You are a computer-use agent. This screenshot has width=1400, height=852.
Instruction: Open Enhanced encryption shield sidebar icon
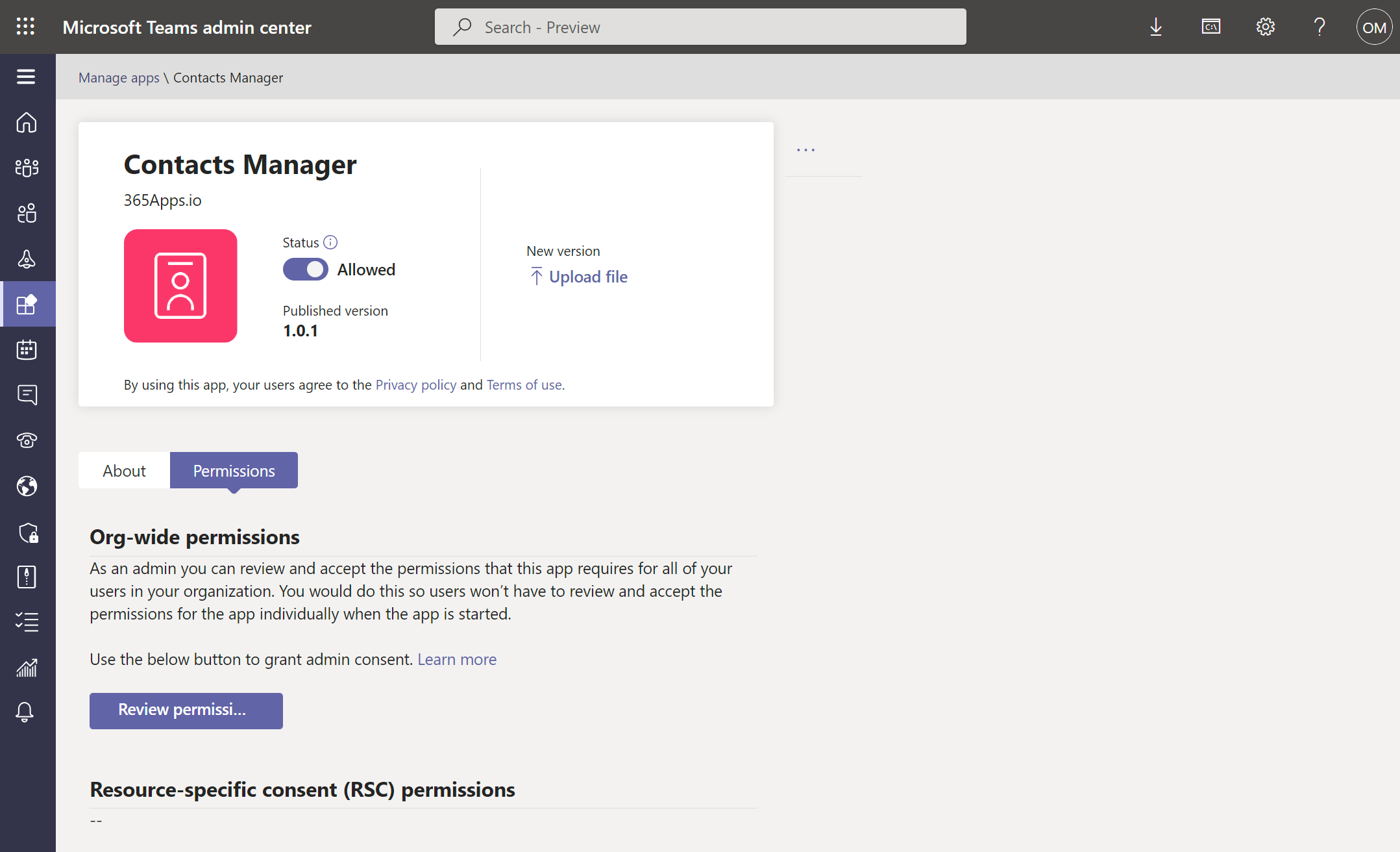click(28, 532)
